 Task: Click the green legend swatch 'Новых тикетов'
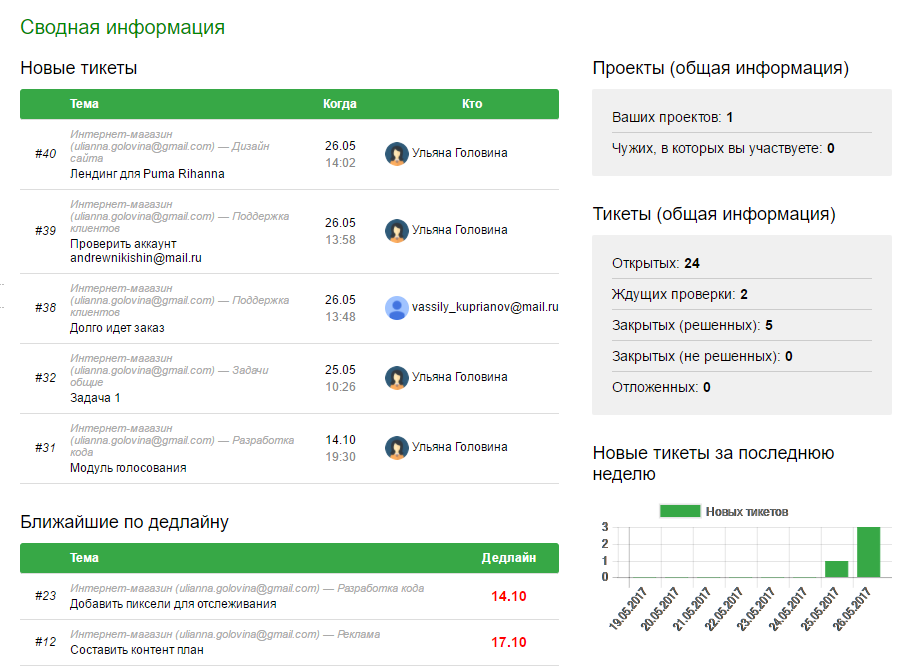click(x=680, y=511)
